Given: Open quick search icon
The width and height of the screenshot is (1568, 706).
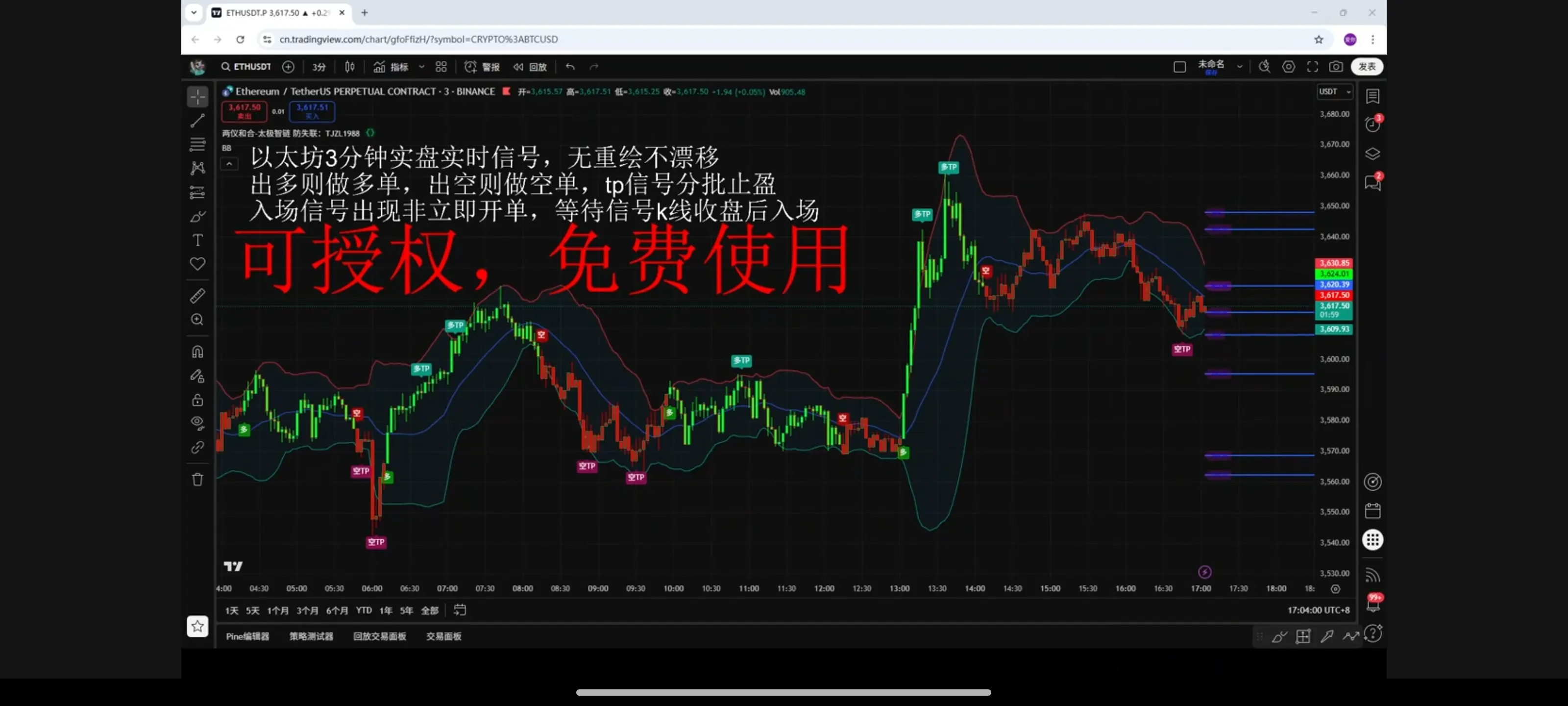Looking at the screenshot, I should pos(1265,67).
